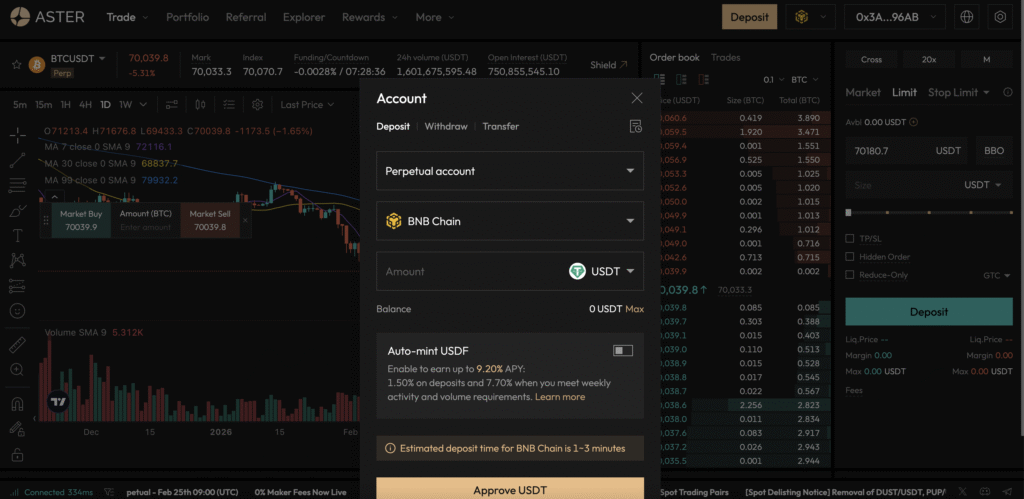This screenshot has width=1024, height=499.
Task: Open the Size unit USDT dropdown
Action: (982, 185)
